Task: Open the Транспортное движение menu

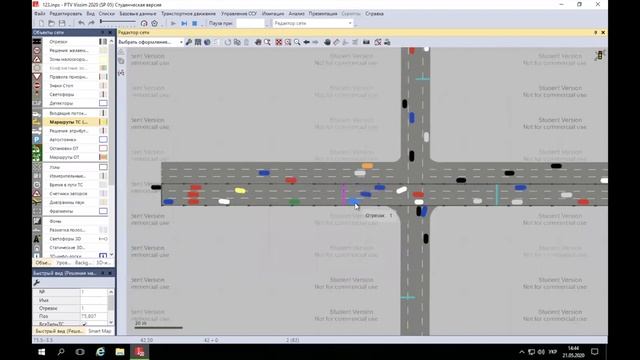Action: tap(189, 13)
